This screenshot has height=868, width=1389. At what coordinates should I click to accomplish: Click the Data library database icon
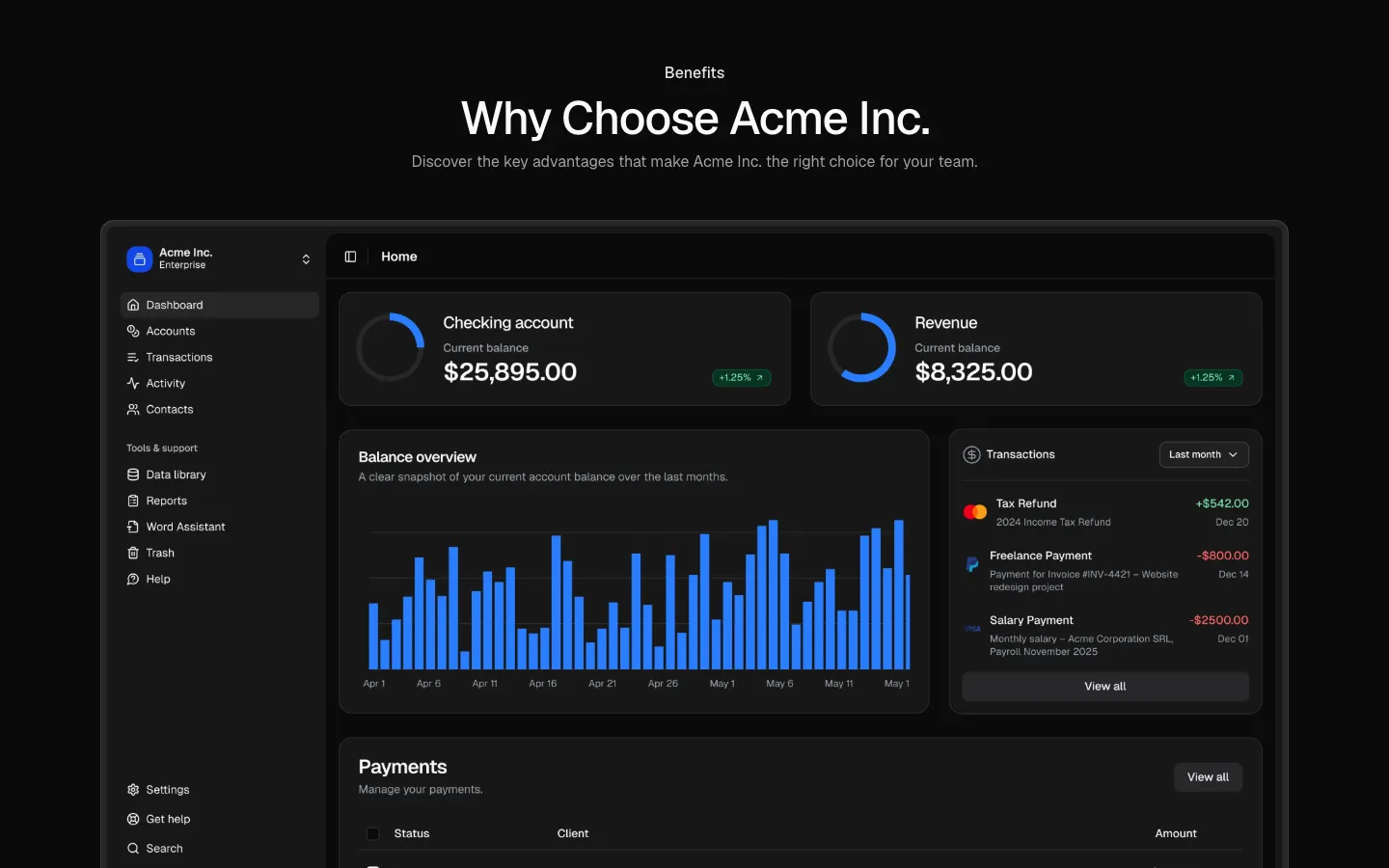coord(133,475)
